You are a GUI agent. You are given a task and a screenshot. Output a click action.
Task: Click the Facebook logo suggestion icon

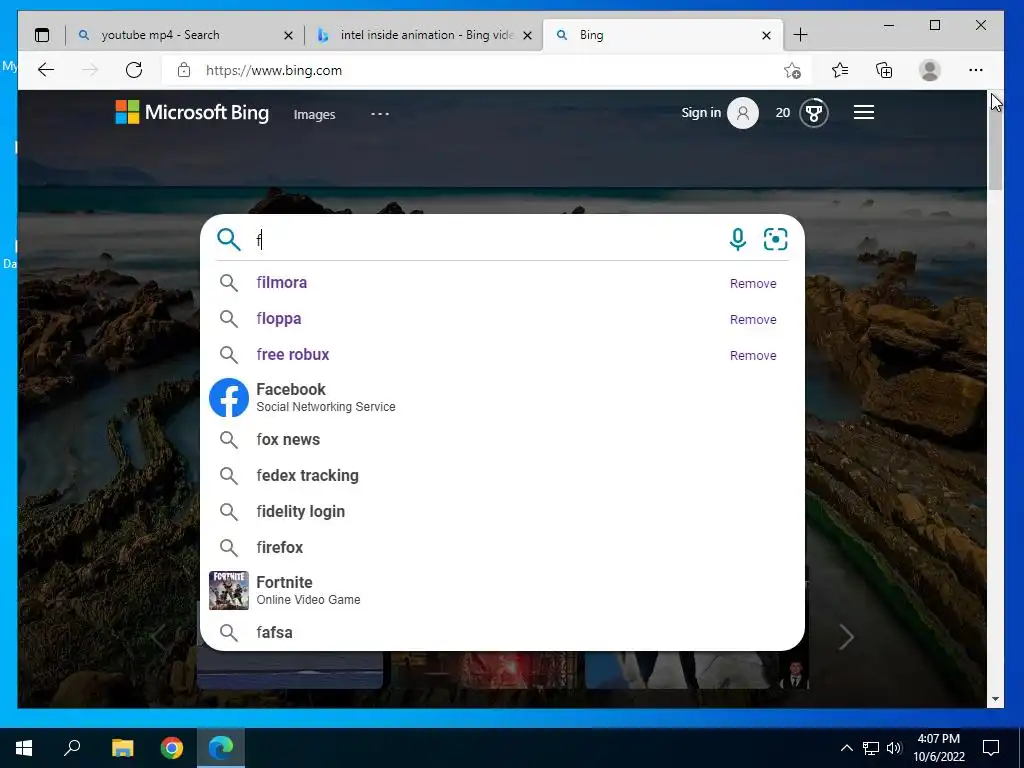pos(229,398)
